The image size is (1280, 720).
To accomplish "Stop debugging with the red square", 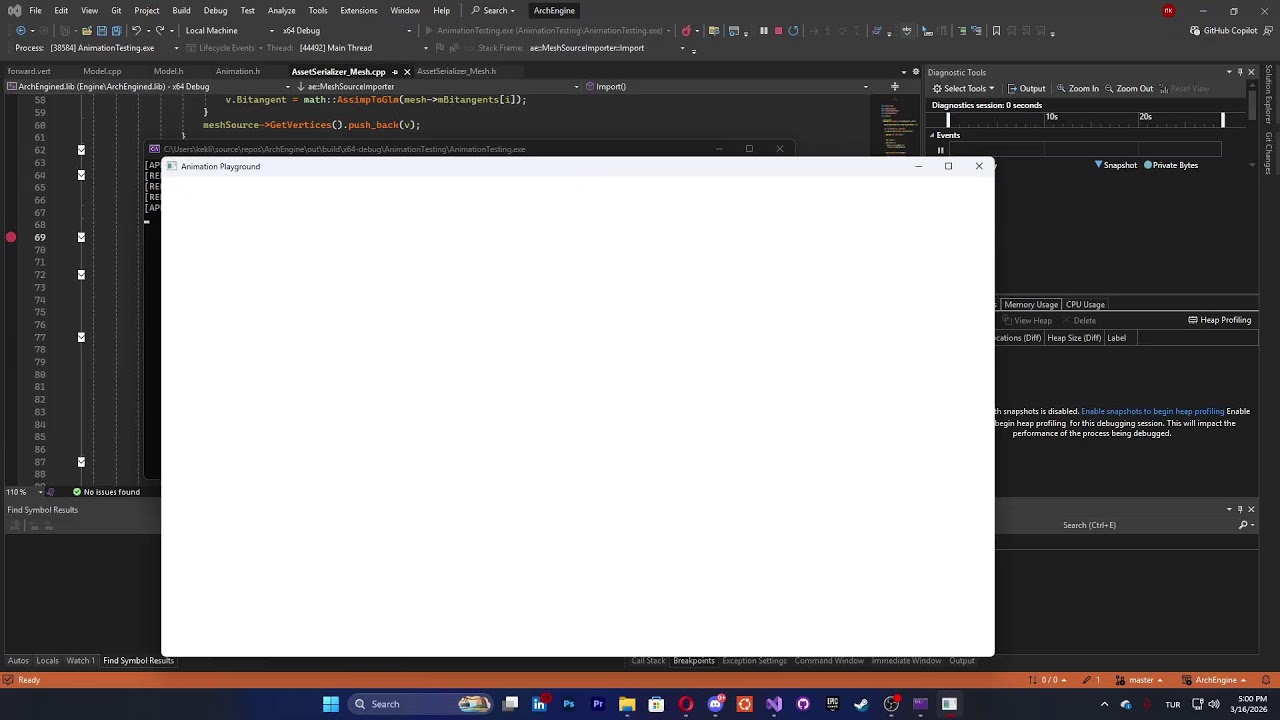I will click(778, 30).
